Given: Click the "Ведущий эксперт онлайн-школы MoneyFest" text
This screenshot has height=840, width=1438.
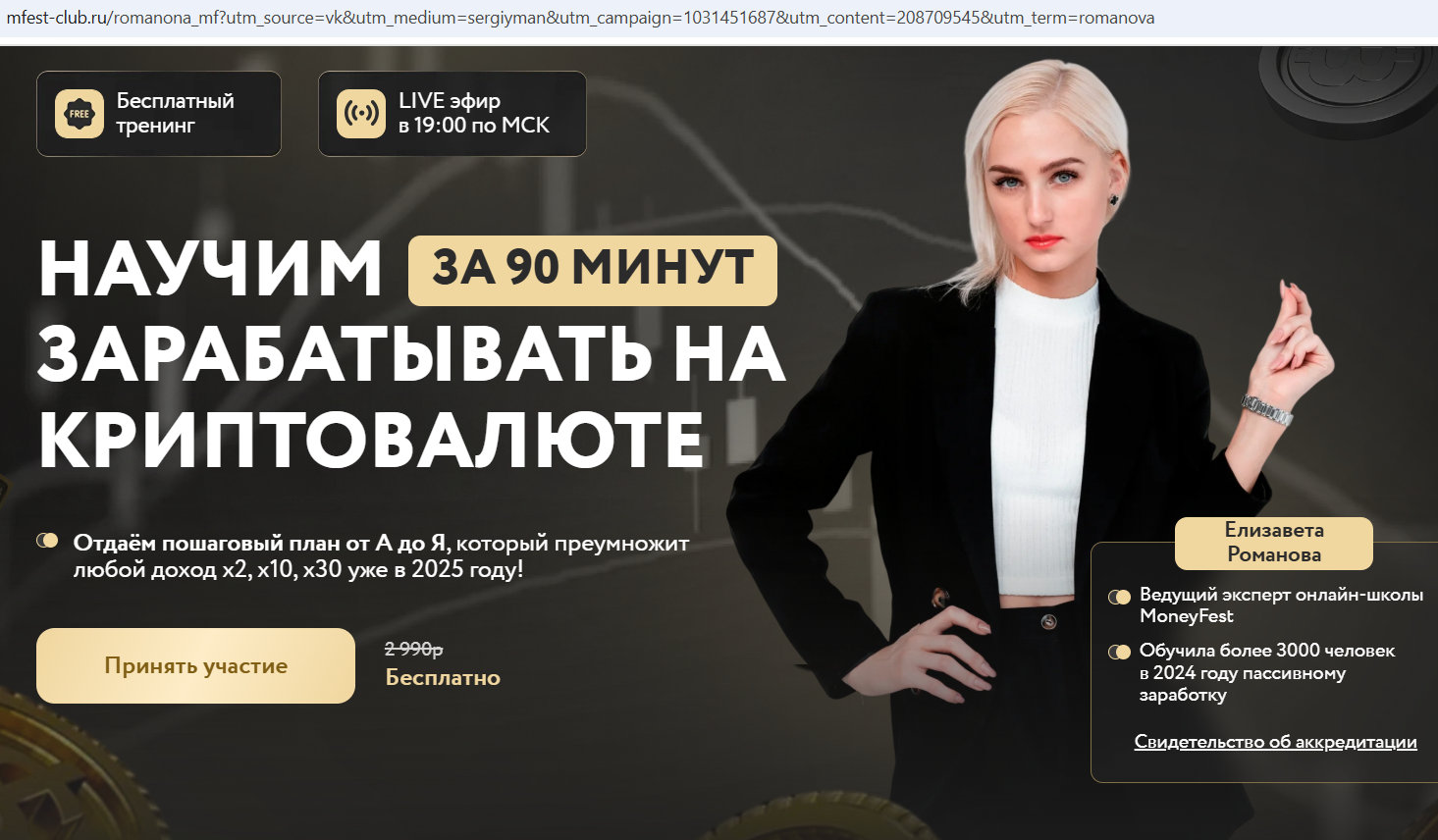Looking at the screenshot, I should 1281,605.
